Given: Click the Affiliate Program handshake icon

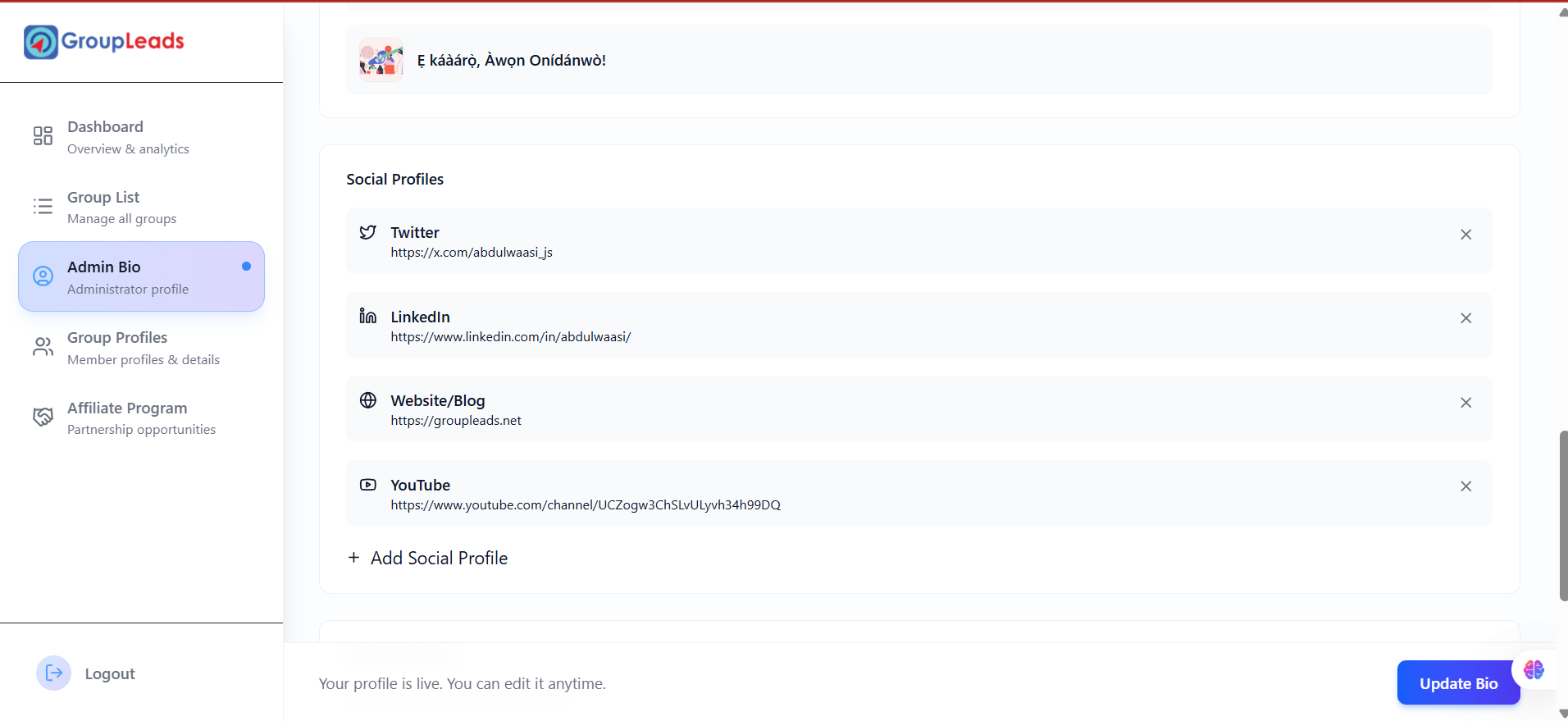Looking at the screenshot, I should tap(43, 417).
